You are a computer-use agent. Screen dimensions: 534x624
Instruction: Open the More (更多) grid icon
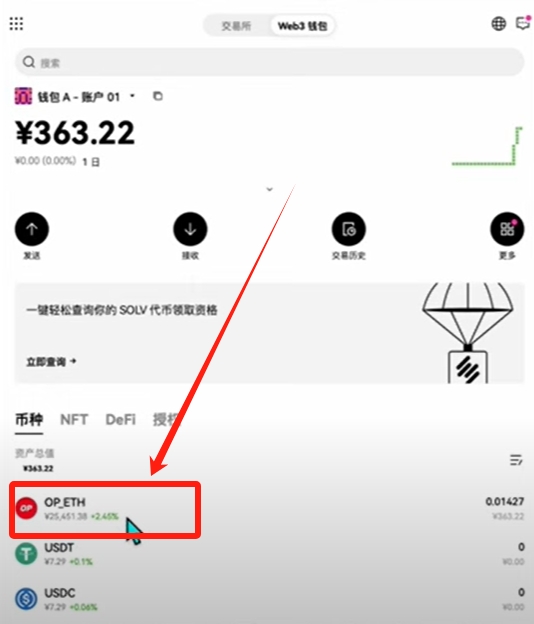coord(507,229)
